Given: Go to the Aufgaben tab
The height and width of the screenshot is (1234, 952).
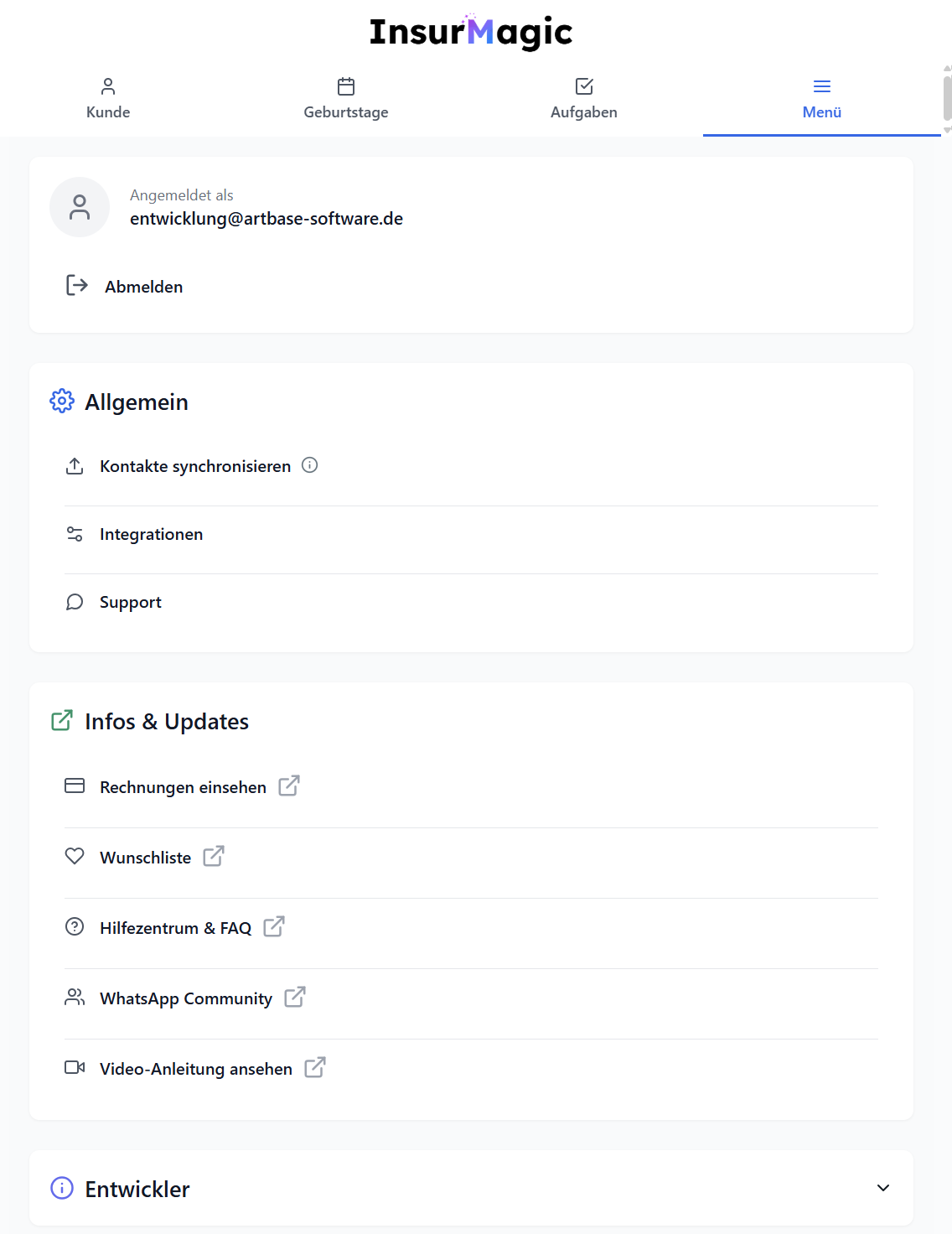Looking at the screenshot, I should click(x=584, y=99).
